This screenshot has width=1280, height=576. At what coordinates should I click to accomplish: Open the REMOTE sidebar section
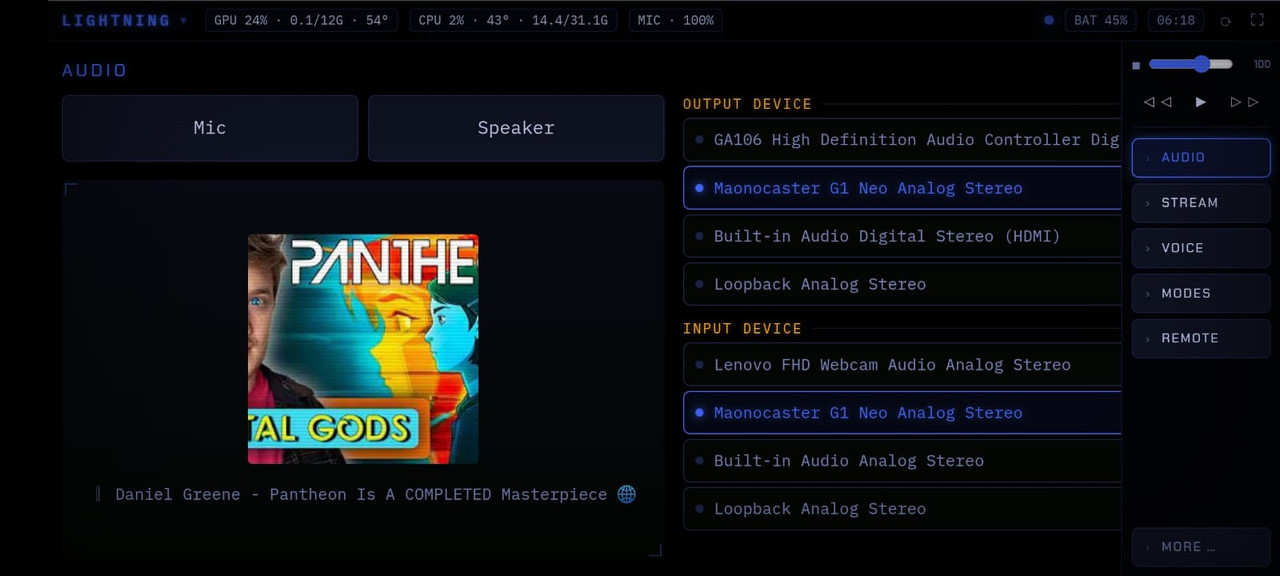coord(1201,338)
